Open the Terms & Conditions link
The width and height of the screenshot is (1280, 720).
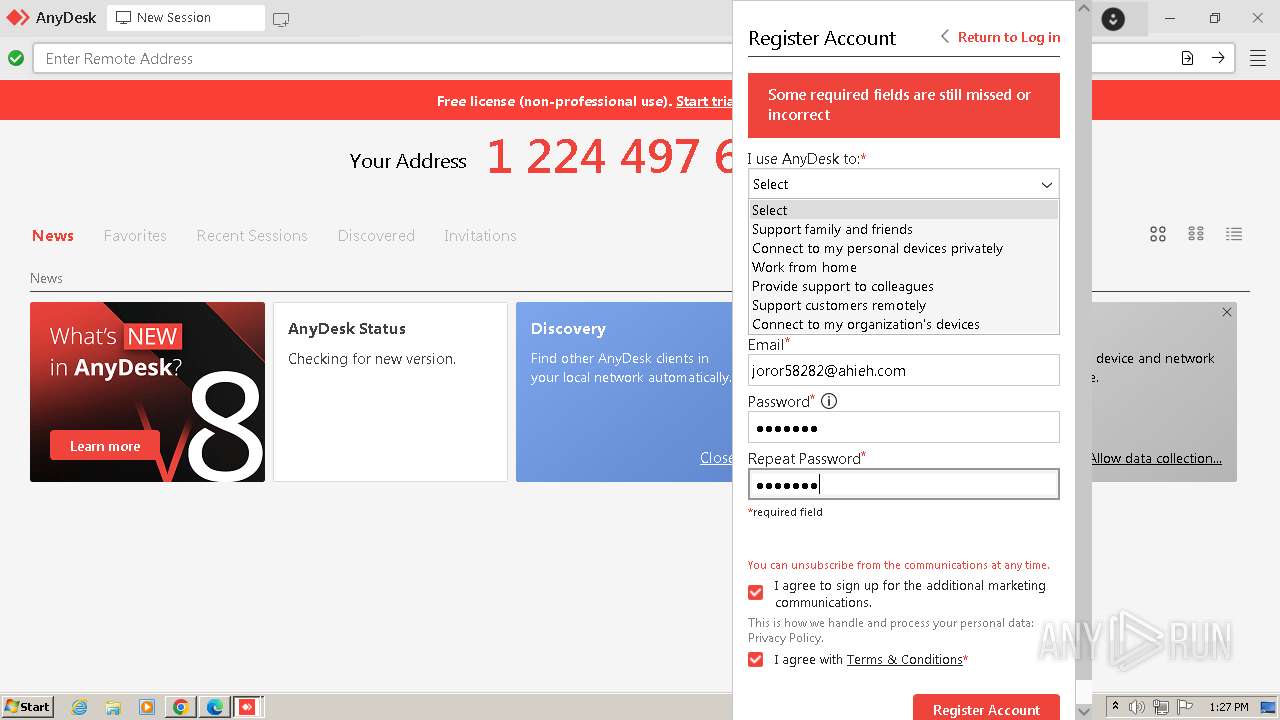point(905,660)
